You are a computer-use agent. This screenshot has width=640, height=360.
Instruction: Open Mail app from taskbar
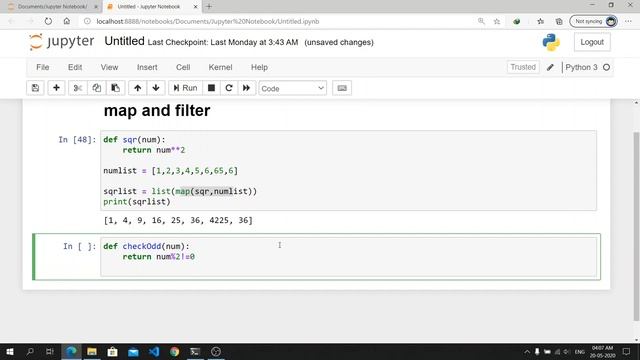133,351
